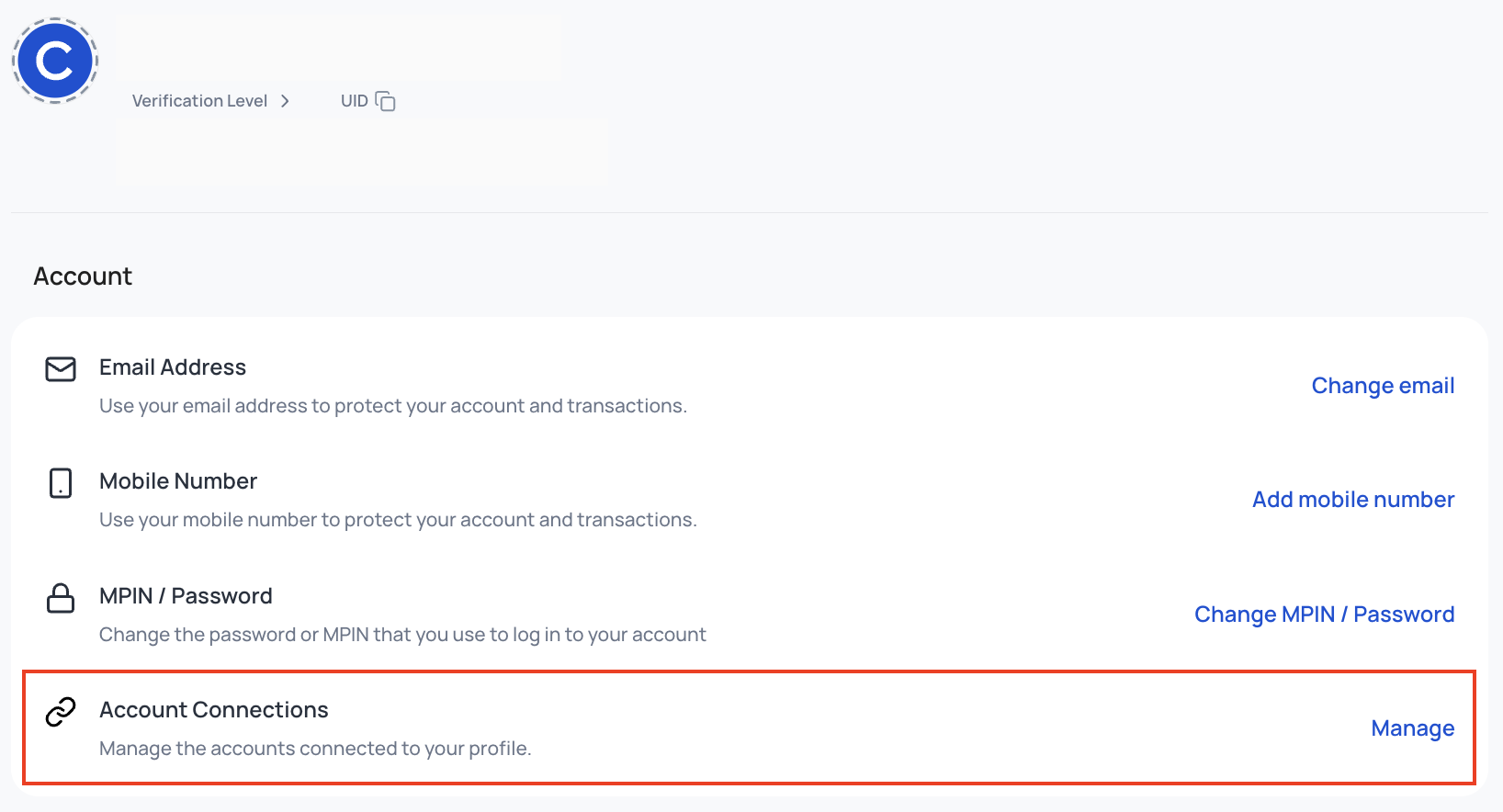Click the copy icon next to UID label
The image size is (1503, 812).
387,101
